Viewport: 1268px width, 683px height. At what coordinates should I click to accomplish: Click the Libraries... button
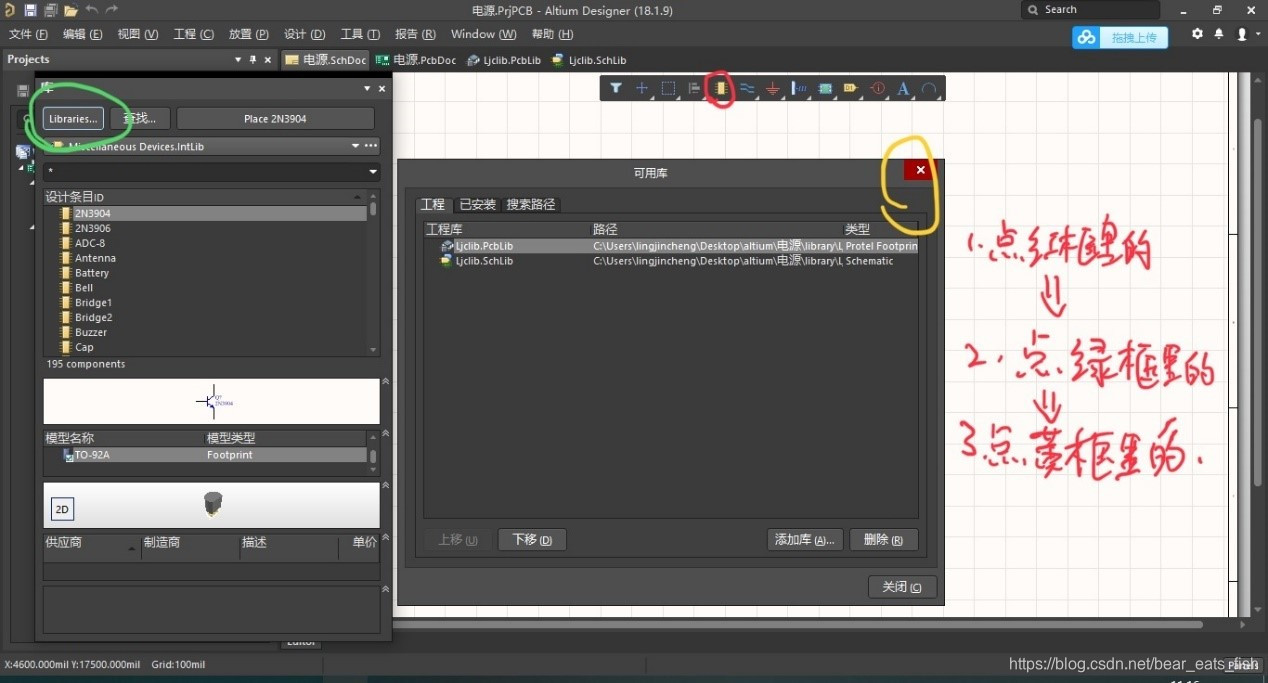73,118
